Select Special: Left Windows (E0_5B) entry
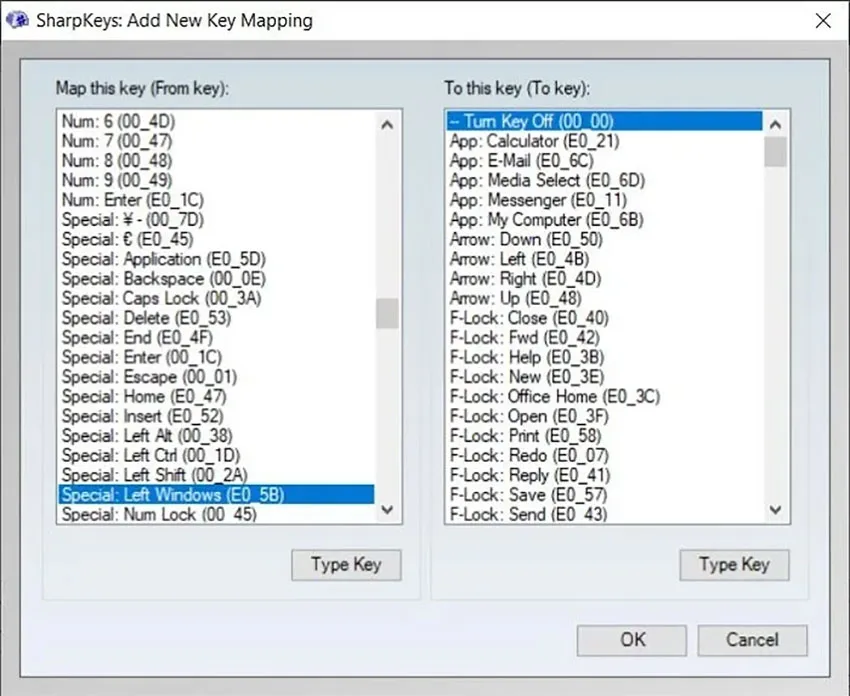This screenshot has height=696, width=850. [x=216, y=494]
